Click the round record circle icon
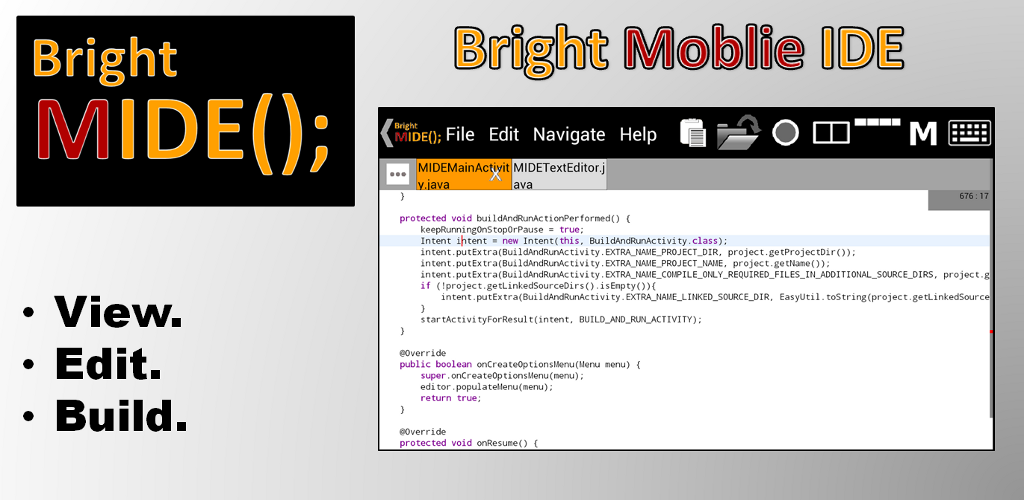The width and height of the screenshot is (1024, 500). [785, 133]
